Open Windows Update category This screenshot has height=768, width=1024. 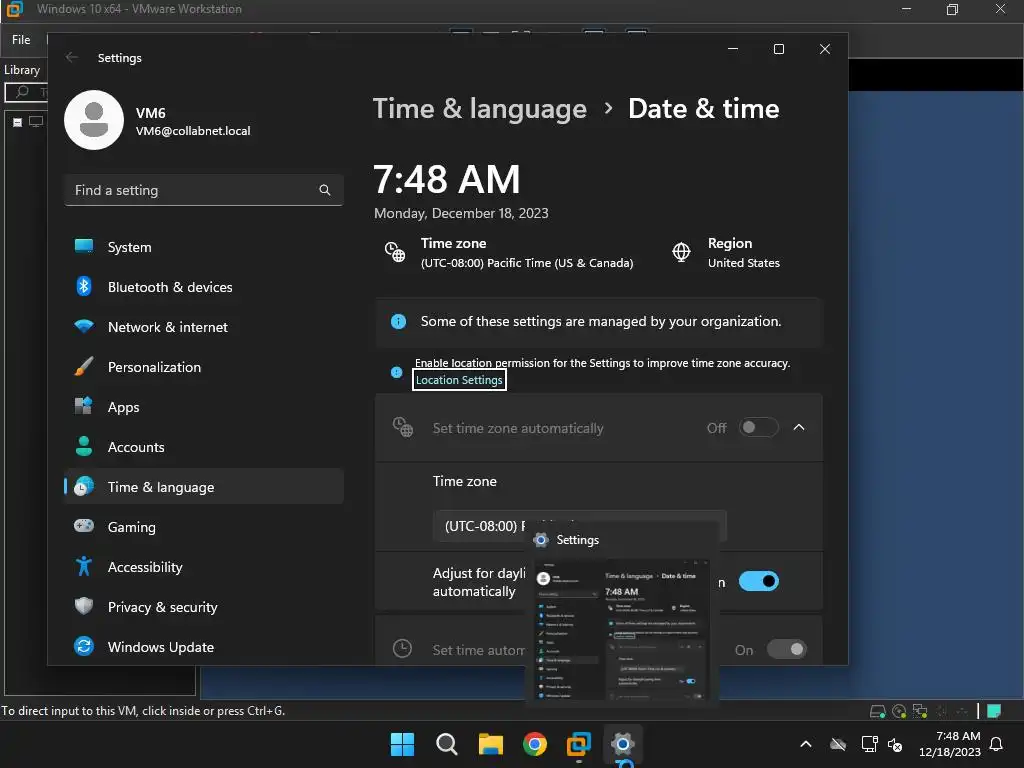(204, 647)
